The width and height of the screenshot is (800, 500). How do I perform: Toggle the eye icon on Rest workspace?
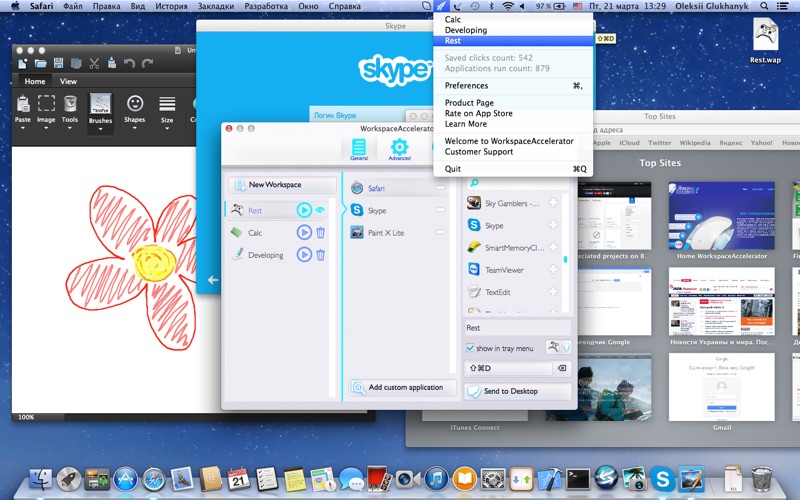click(320, 210)
